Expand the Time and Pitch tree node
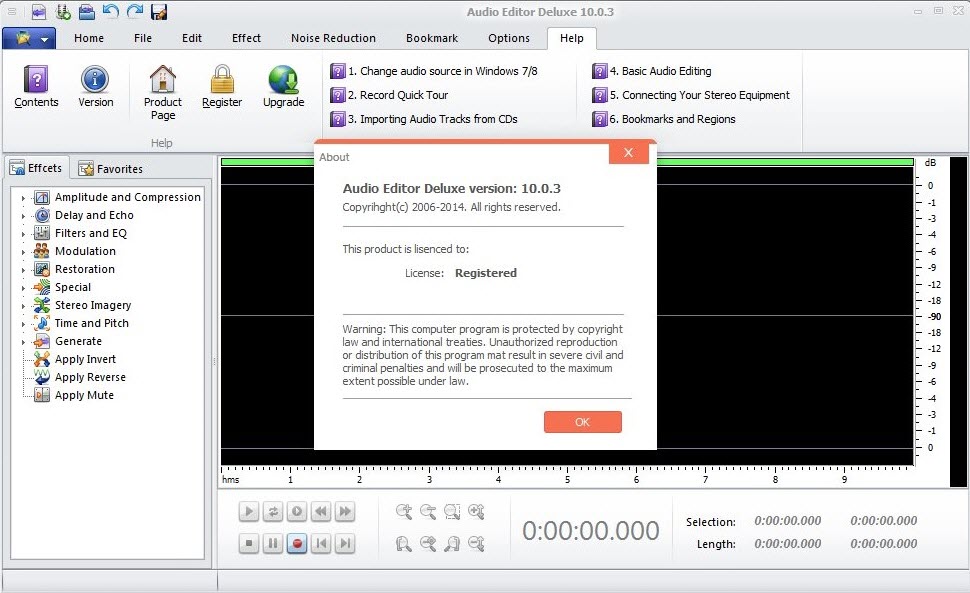Screen dimensions: 970x593 pos(24,323)
